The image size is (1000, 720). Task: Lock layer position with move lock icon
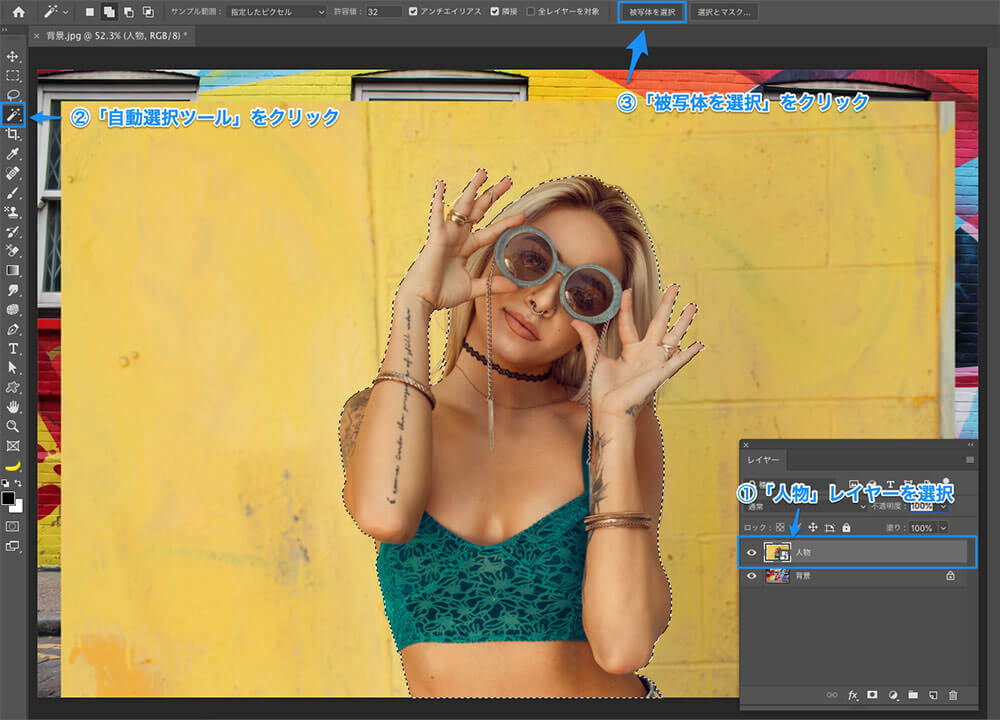[x=812, y=527]
